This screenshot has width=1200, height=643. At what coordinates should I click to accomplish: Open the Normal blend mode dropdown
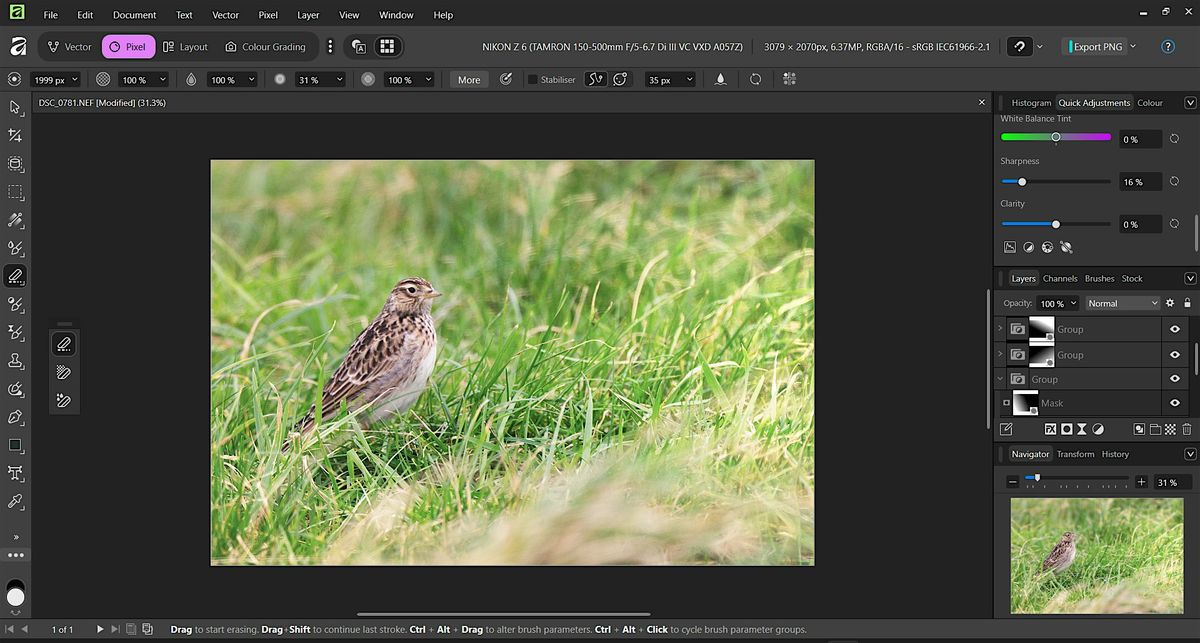[x=1122, y=303]
